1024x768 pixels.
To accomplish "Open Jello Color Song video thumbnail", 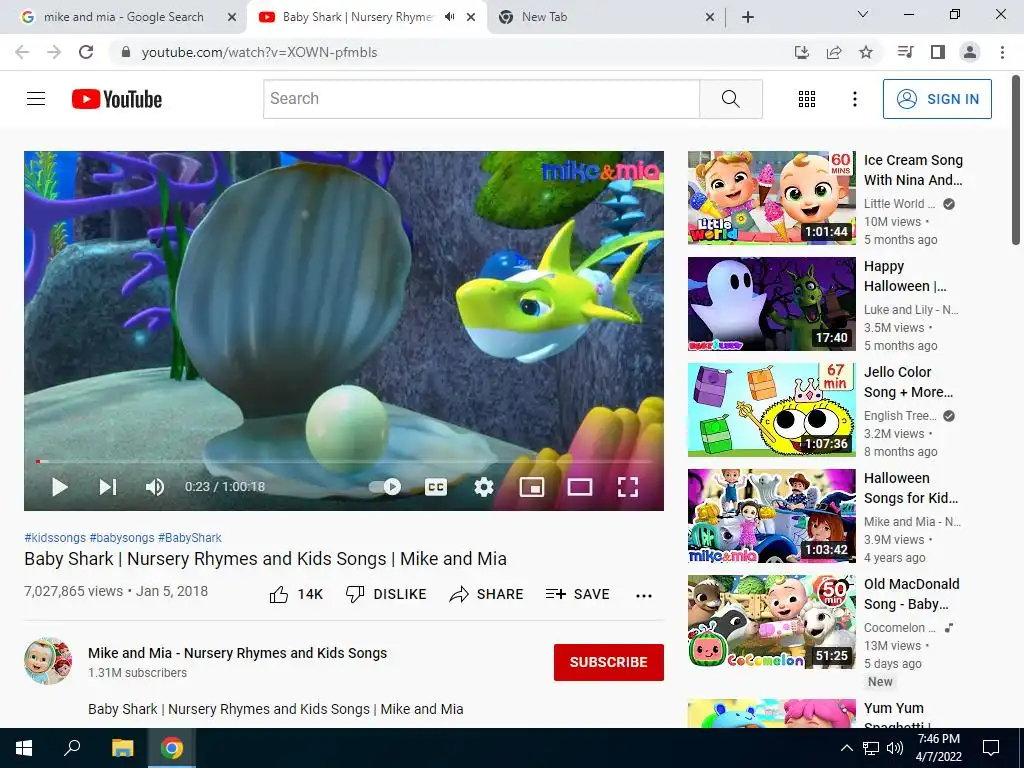I will 771,409.
